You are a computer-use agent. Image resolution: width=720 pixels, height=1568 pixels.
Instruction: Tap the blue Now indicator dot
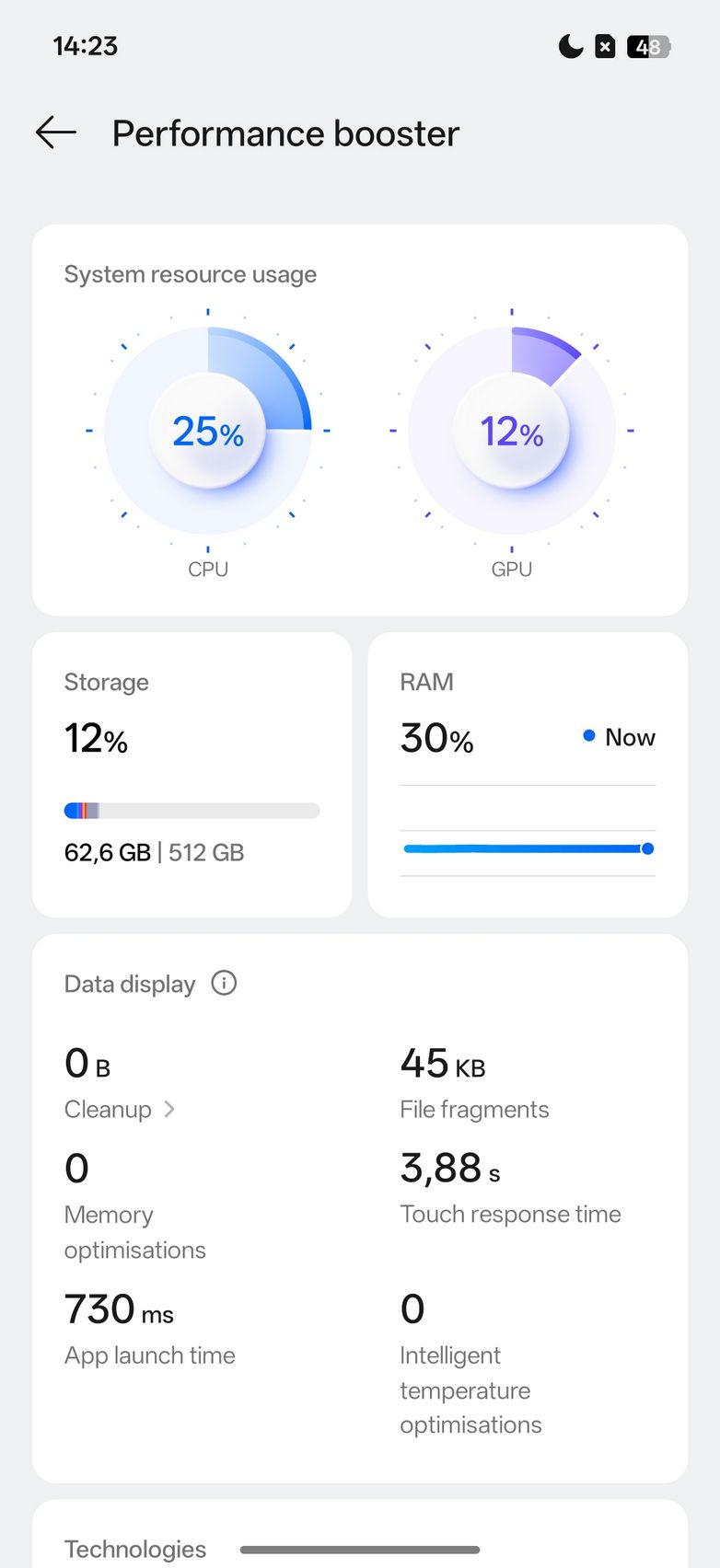click(589, 736)
